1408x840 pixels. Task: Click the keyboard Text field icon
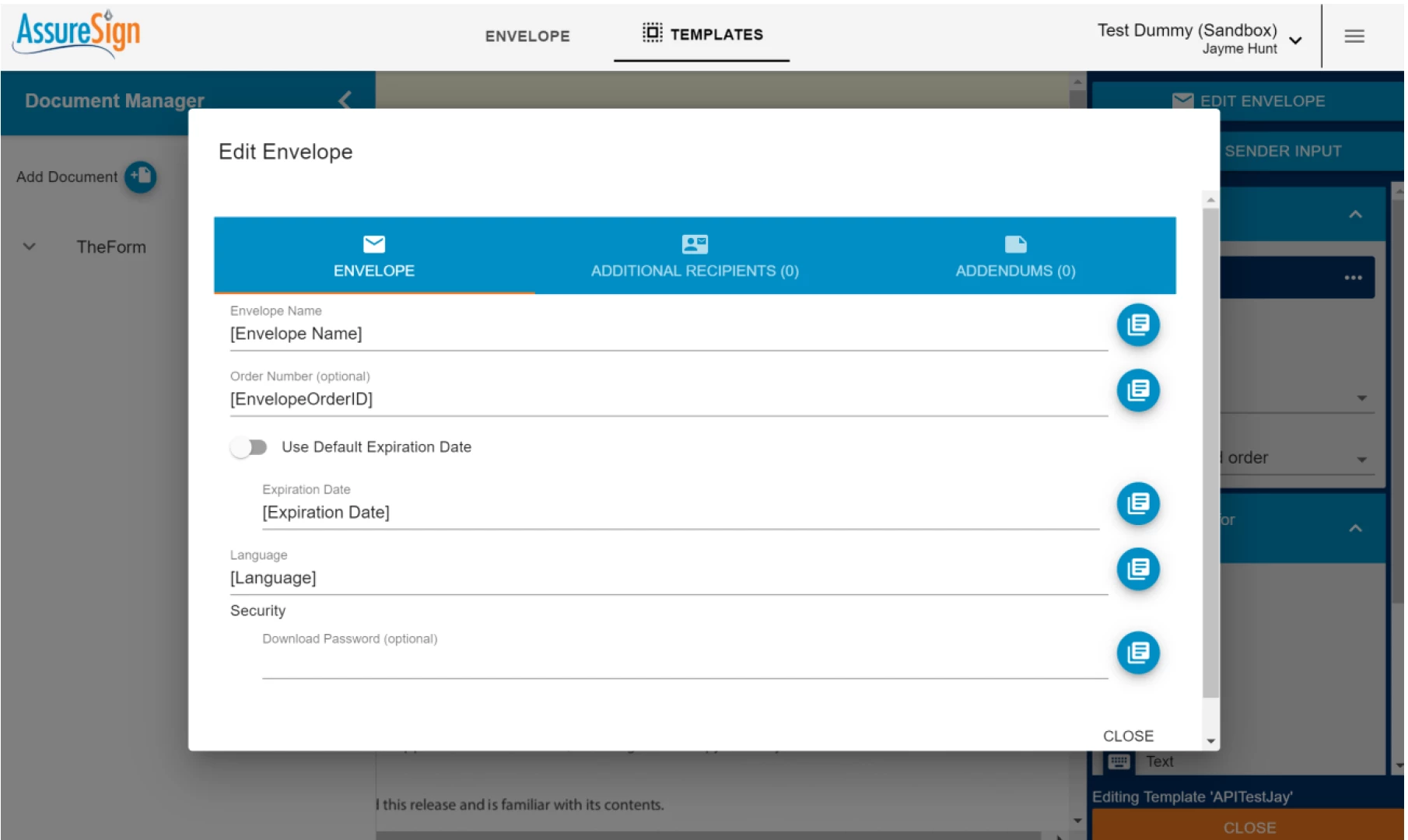[1119, 761]
